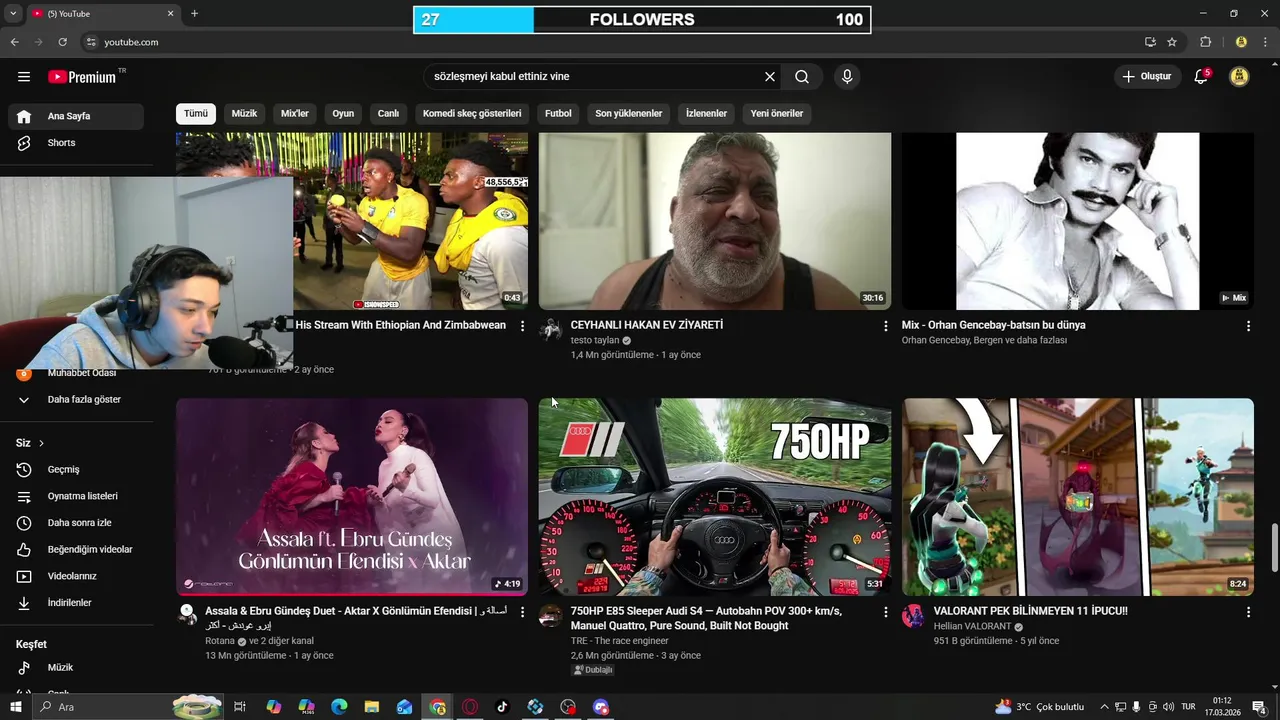The height and width of the screenshot is (720, 1280).
Task: Open the CEYHANLI HAKAN EV ZİYARETİ thumbnail
Action: (x=715, y=221)
